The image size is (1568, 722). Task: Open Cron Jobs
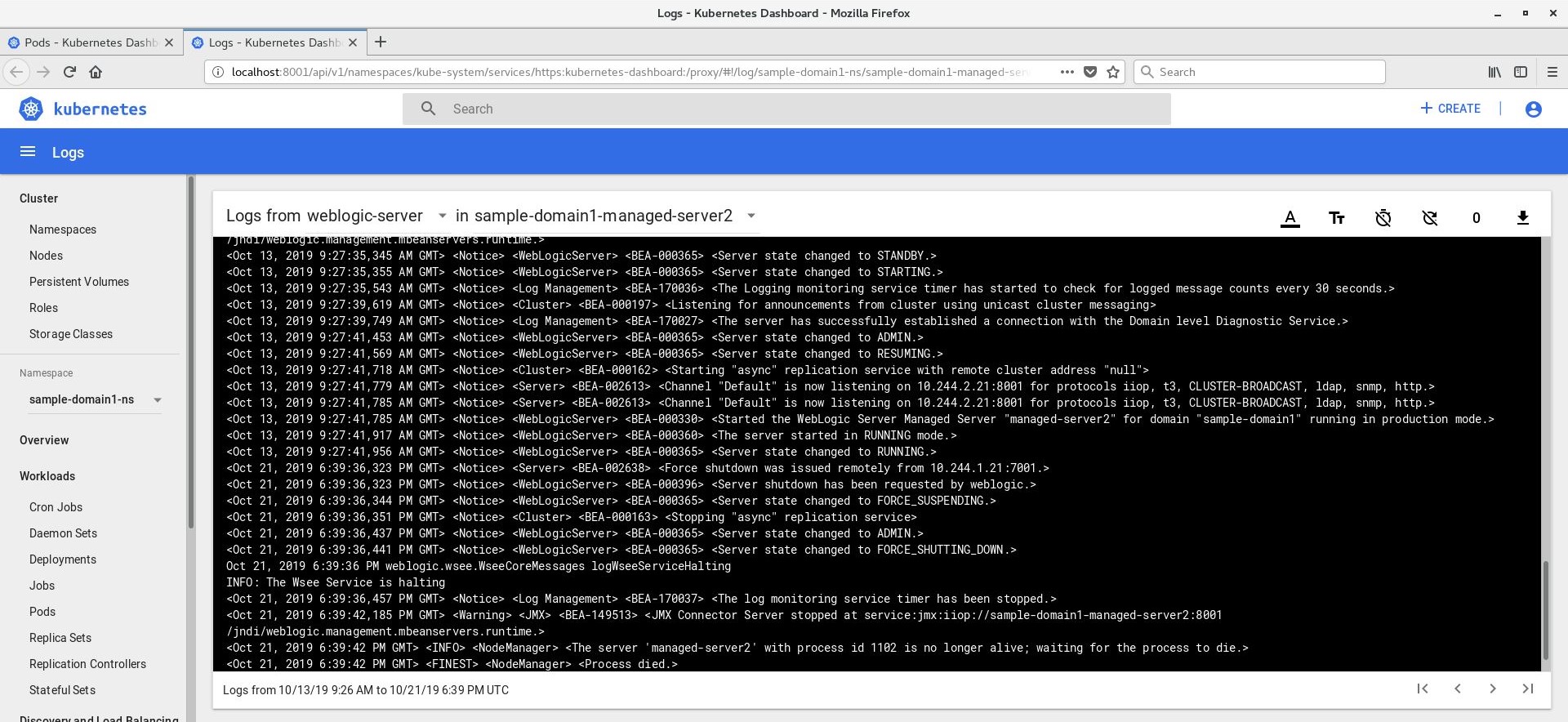(x=56, y=507)
